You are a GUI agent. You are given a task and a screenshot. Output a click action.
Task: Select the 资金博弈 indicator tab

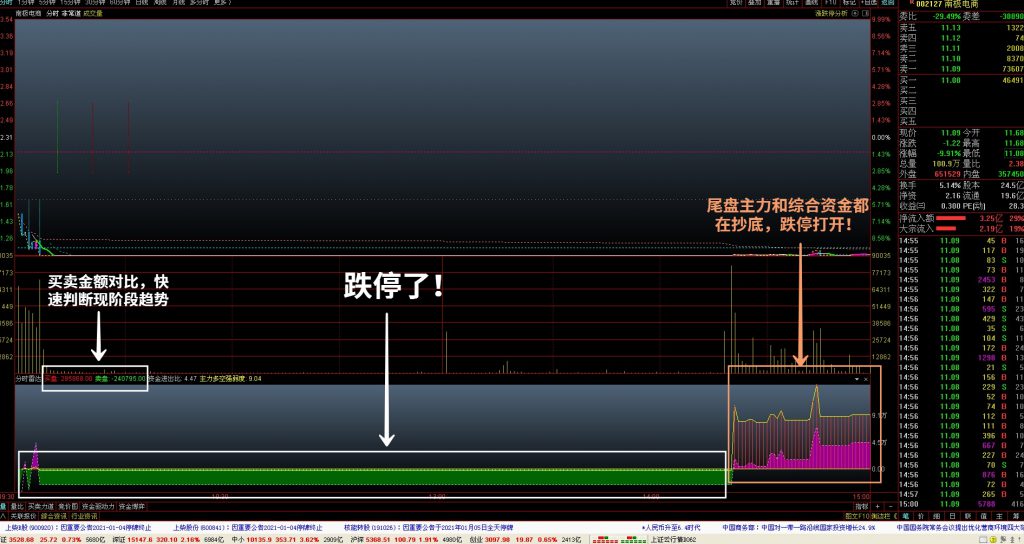(133, 506)
